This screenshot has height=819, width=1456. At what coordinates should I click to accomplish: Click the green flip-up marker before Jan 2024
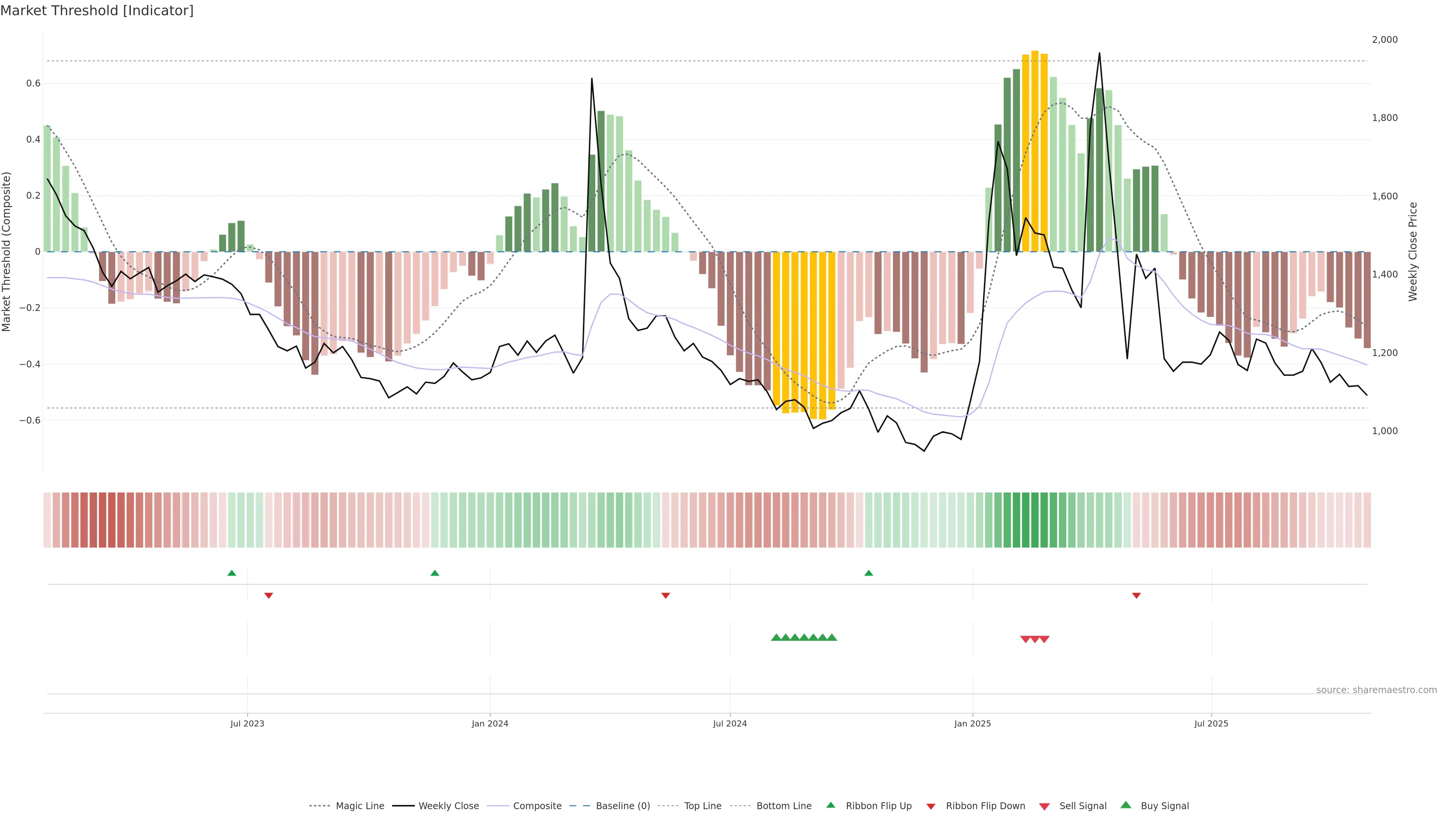pyautogui.click(x=435, y=573)
